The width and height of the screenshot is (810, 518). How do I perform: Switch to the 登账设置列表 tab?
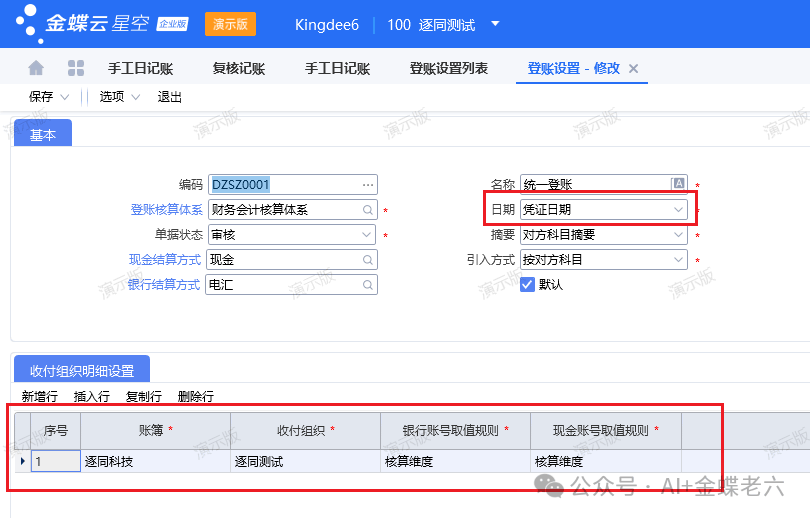coord(448,68)
